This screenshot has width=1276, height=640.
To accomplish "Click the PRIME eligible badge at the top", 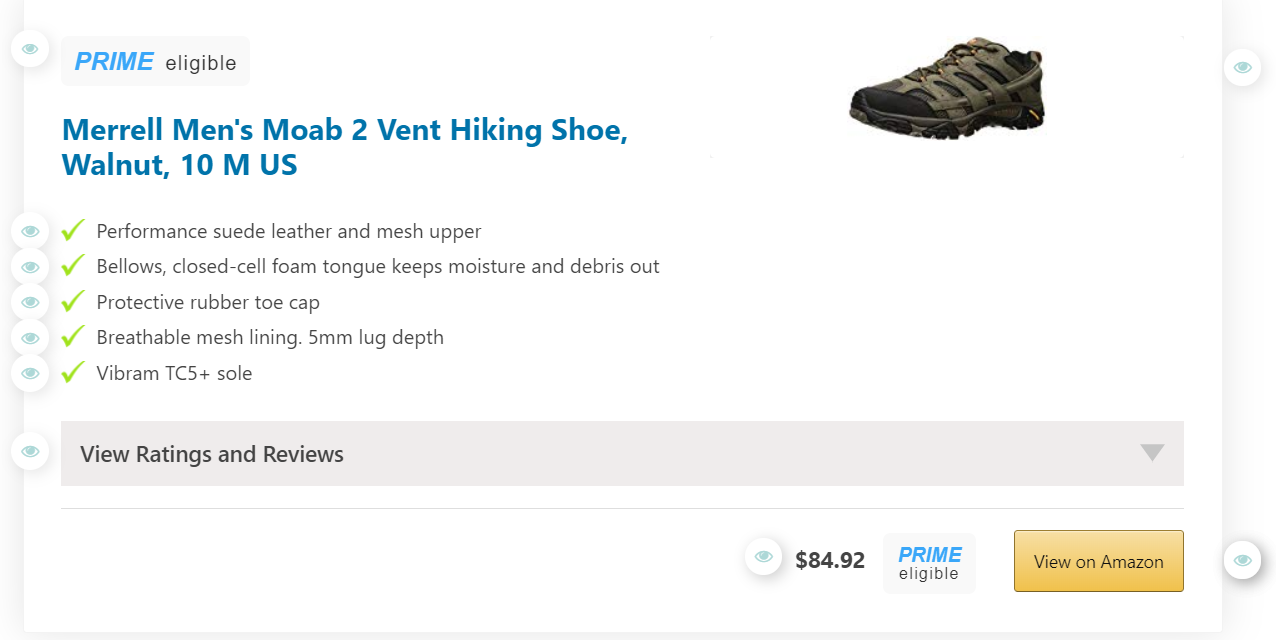I will point(155,60).
